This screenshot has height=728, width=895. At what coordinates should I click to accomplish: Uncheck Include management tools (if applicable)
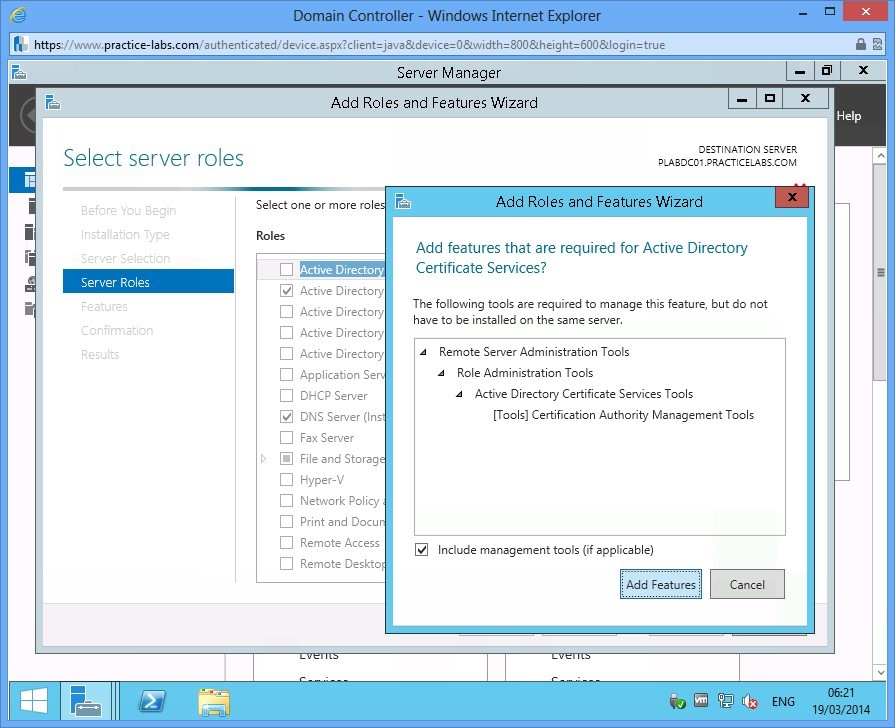coord(422,549)
